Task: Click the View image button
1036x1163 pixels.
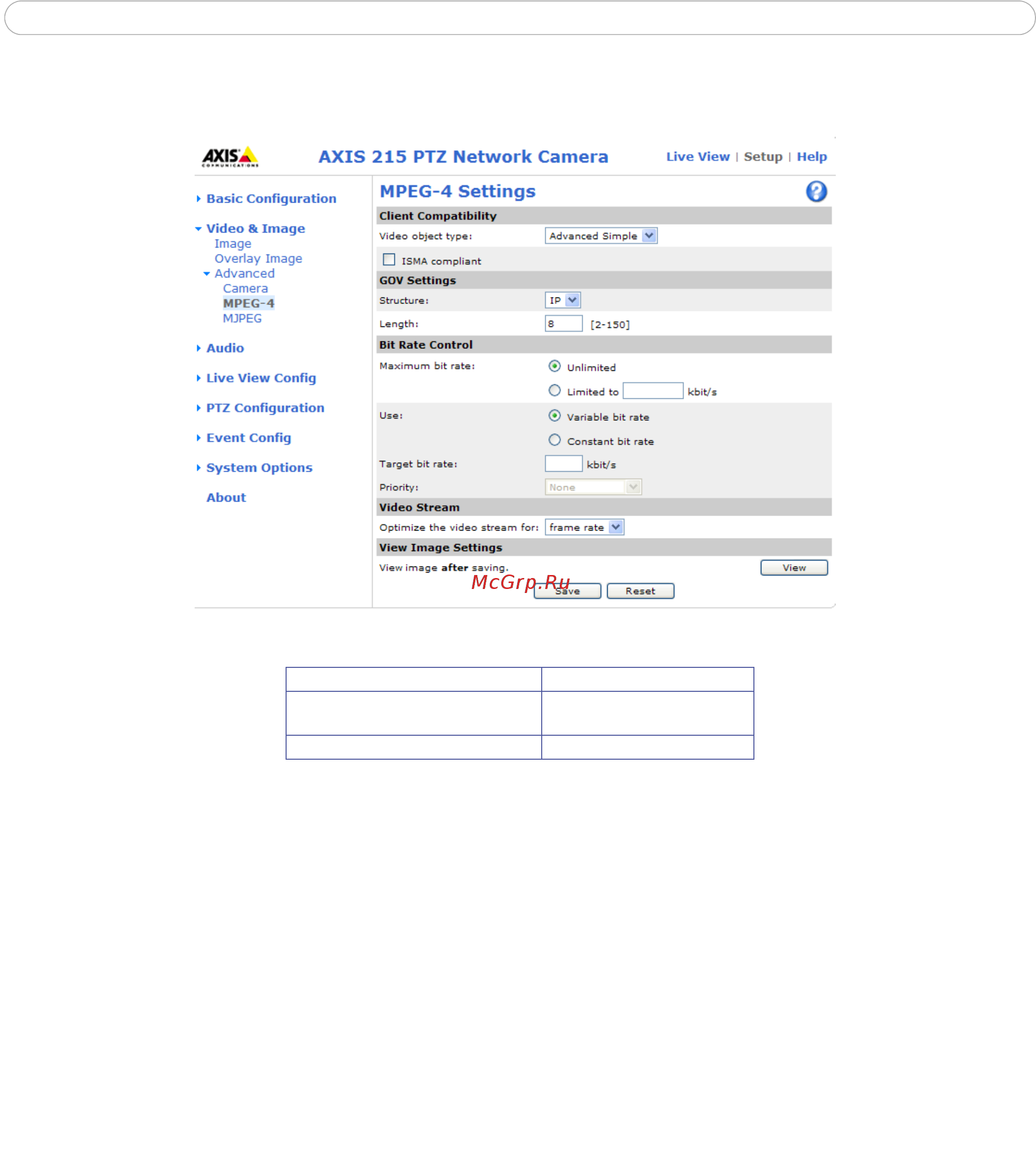Action: [x=793, y=568]
